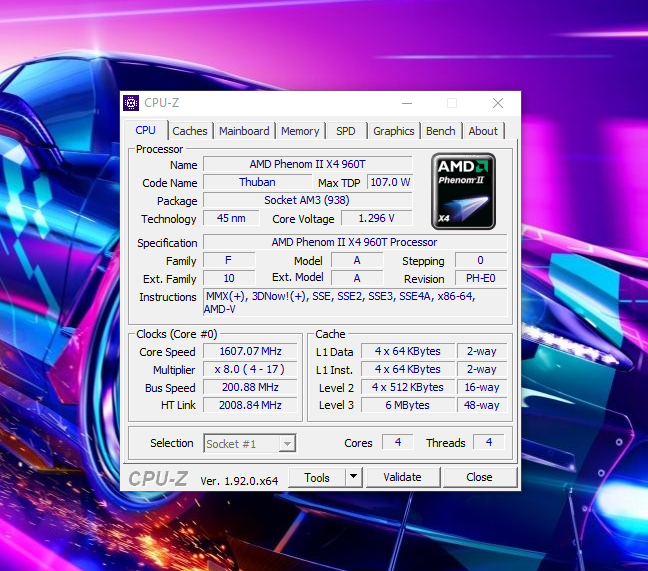This screenshot has width=648, height=571.
Task: View the About tab
Action: (483, 131)
